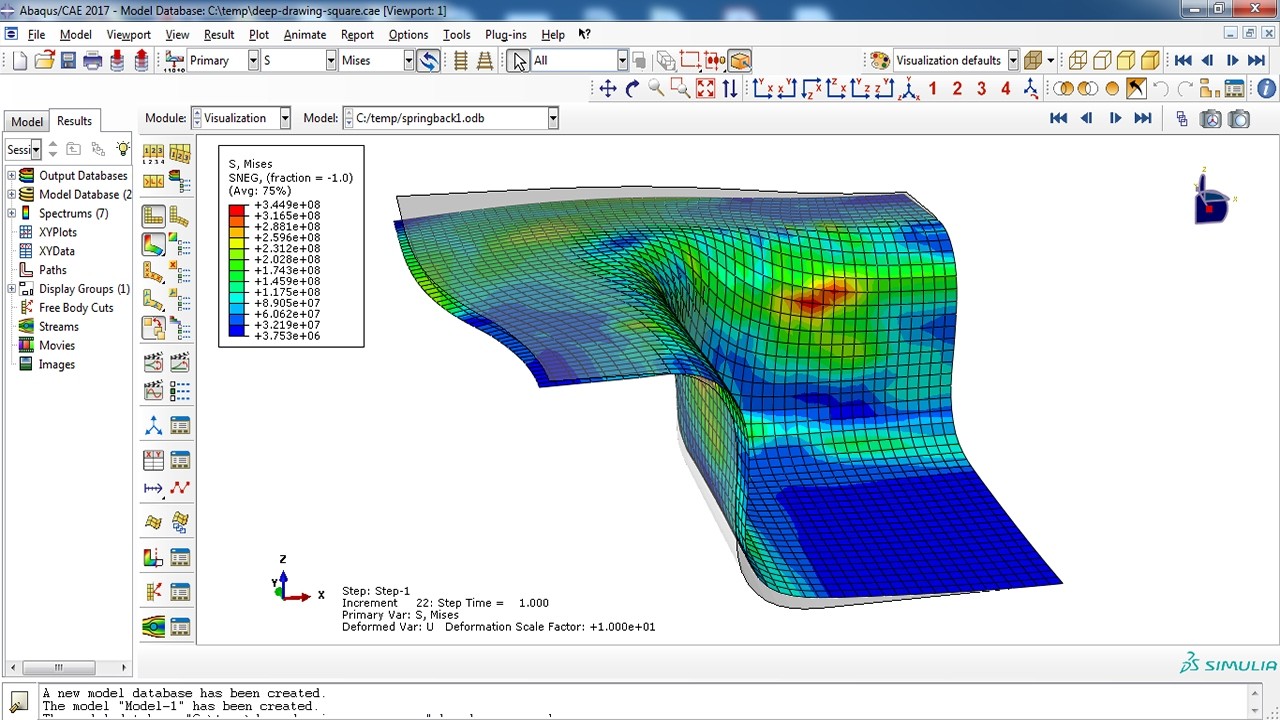Open the Model springback1.odb dropdown
Screen dimensions: 1280x720
coord(552,118)
